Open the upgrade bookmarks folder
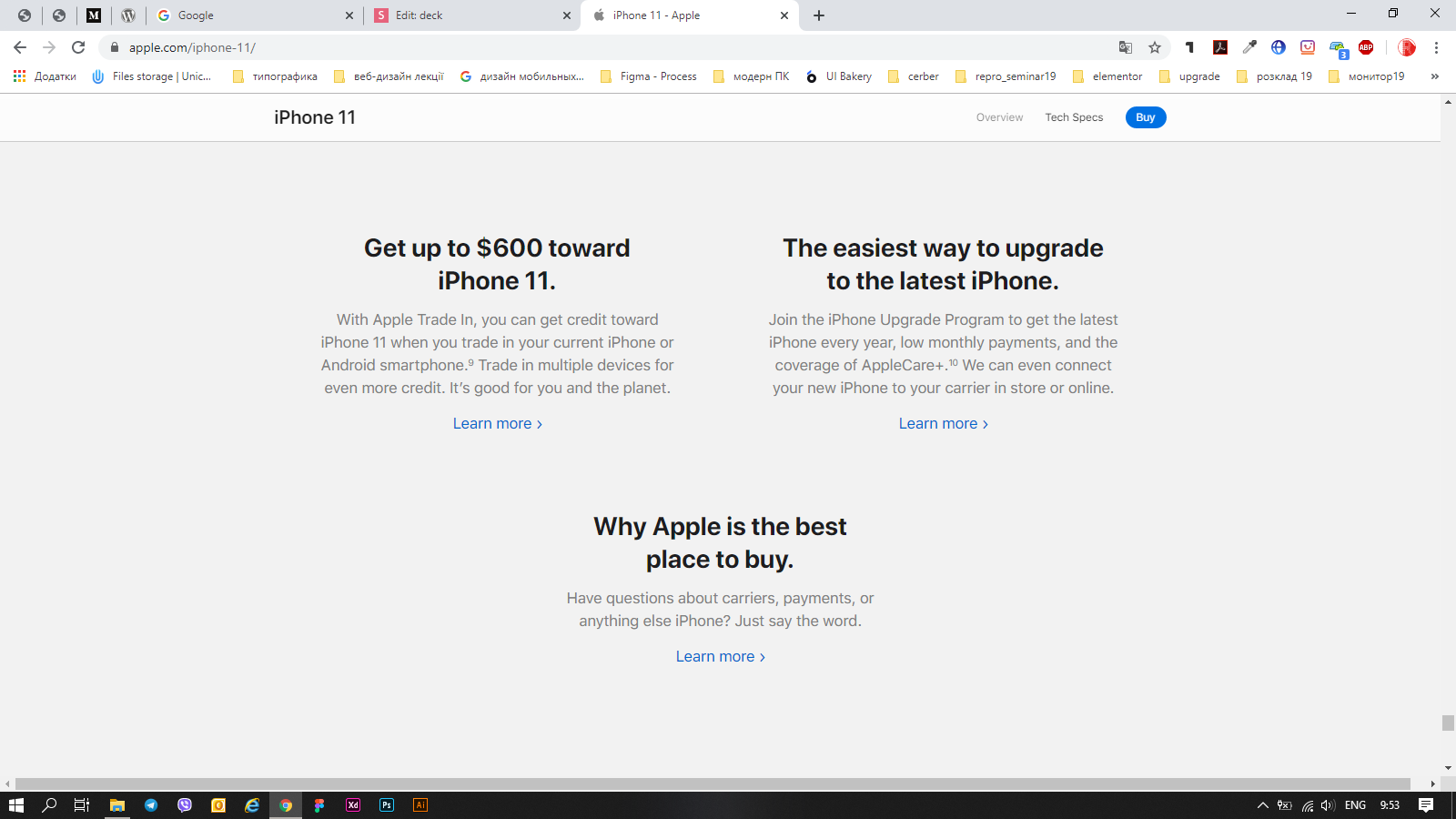1456x819 pixels. 1189,76
